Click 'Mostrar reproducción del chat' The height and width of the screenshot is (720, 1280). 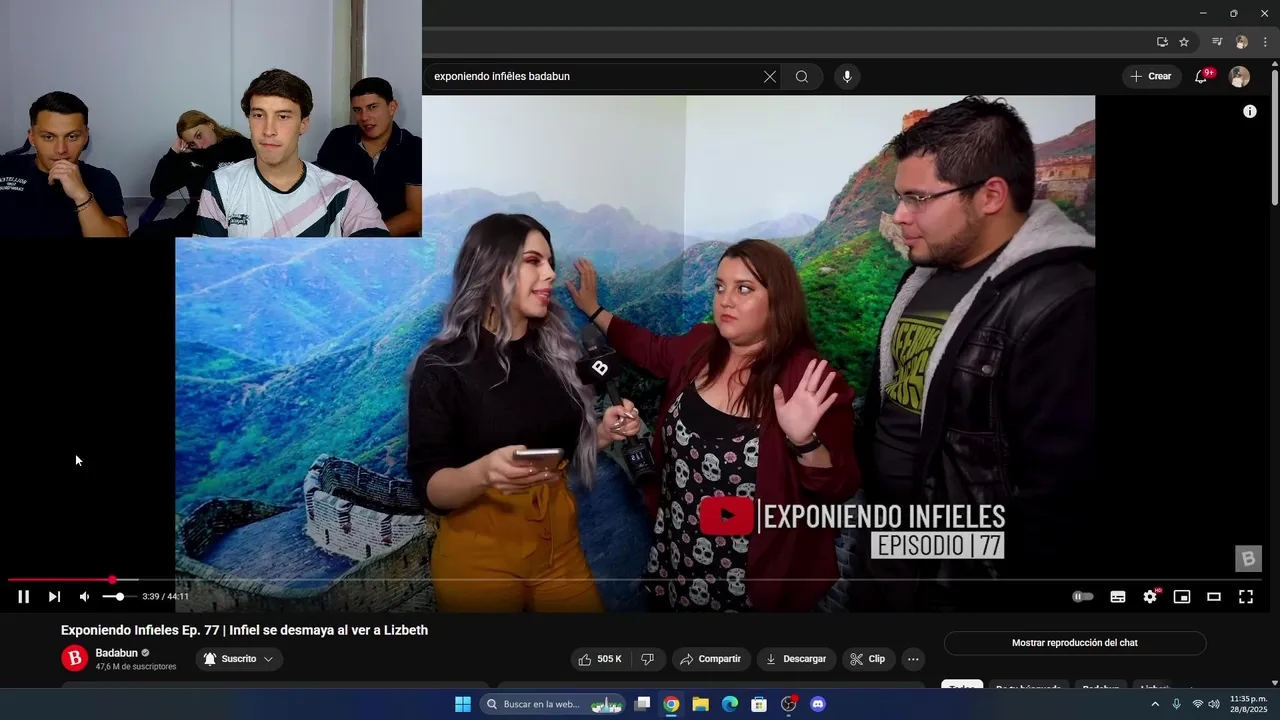tap(1075, 643)
